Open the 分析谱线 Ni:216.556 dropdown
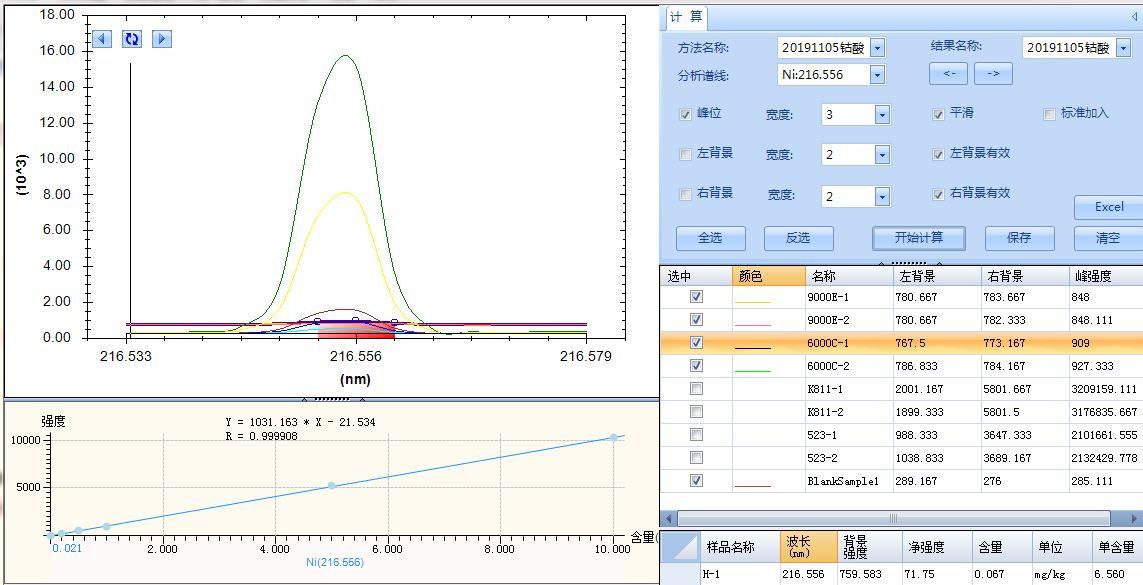 coord(877,75)
